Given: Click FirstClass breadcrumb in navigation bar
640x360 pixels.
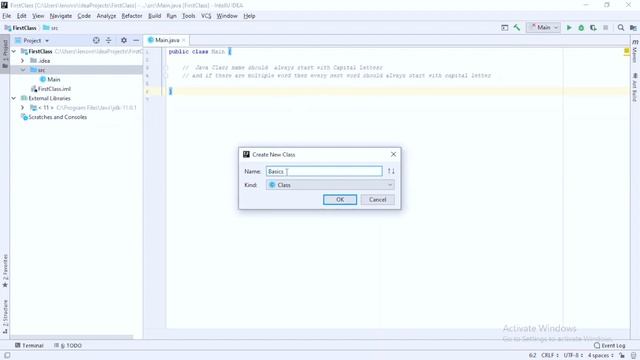Looking at the screenshot, I should pos(20,28).
